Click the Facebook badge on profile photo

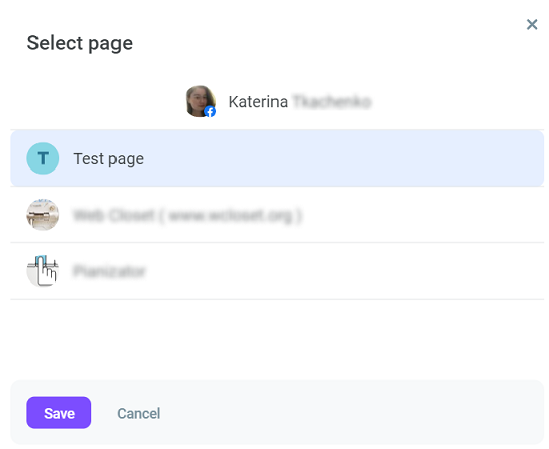point(210,112)
